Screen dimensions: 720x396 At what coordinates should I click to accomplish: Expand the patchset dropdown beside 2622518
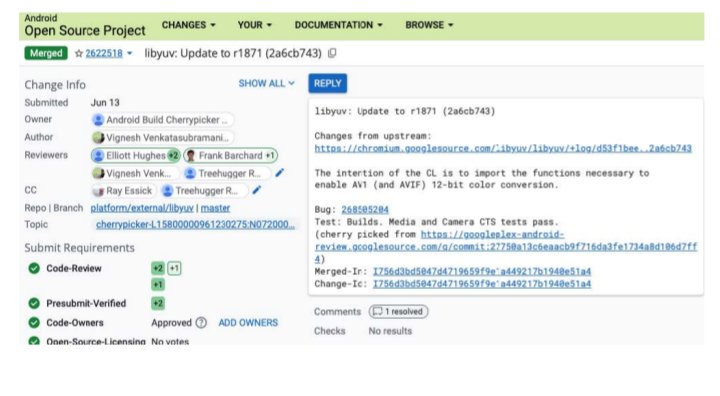[x=129, y=54]
